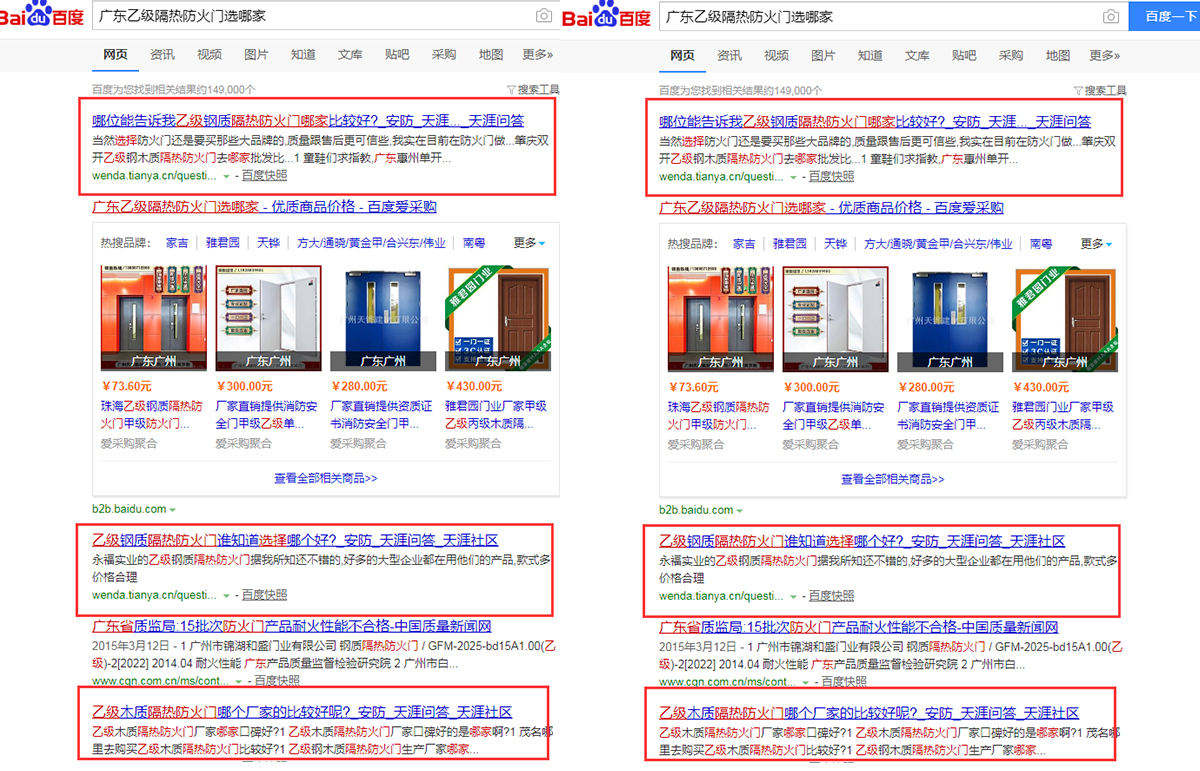Open first result 哪位能告诉我乙级钢质隔热防火门 on left page
1200x771 pixels.
coord(308,121)
